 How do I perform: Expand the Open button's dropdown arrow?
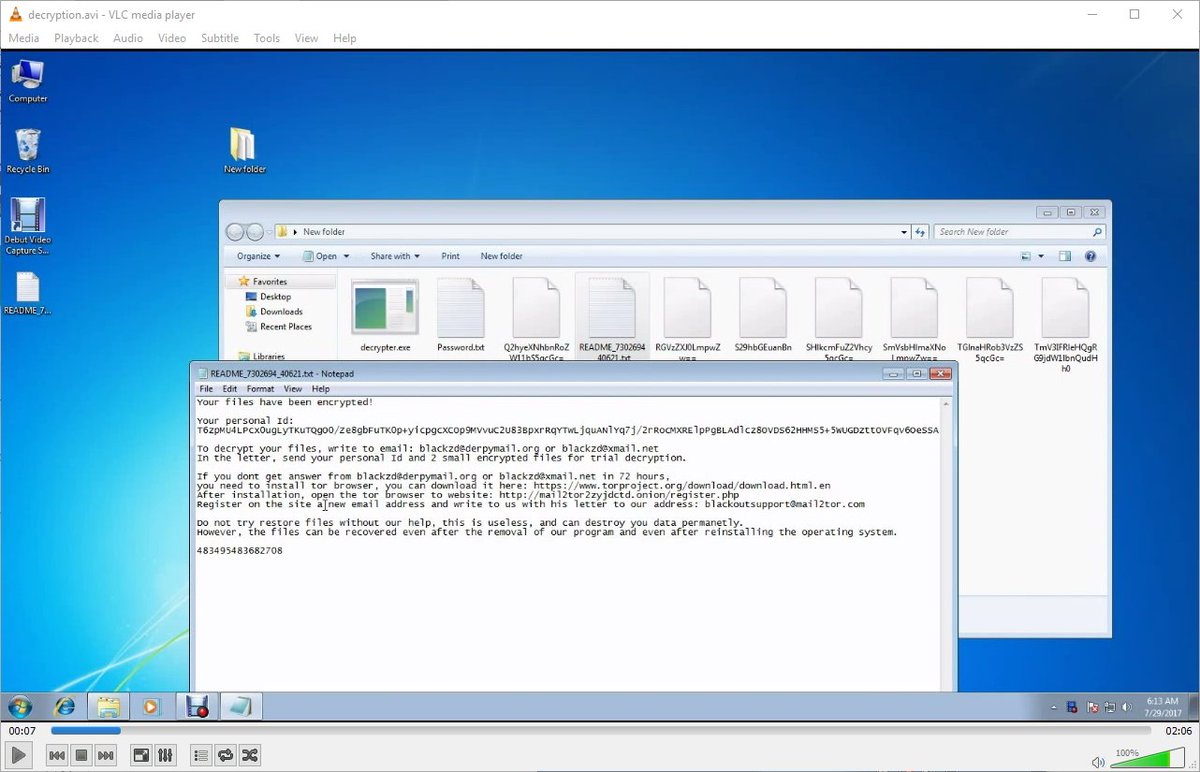(346, 256)
